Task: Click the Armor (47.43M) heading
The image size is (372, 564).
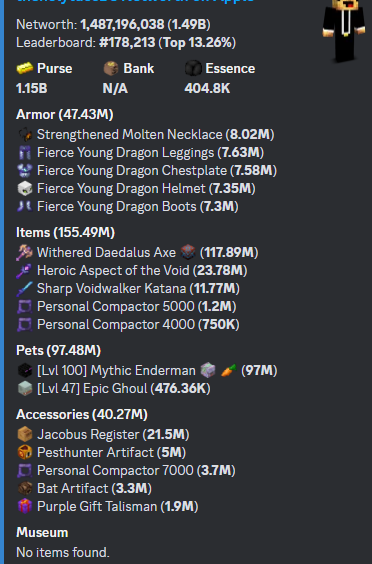Action: (x=65, y=114)
